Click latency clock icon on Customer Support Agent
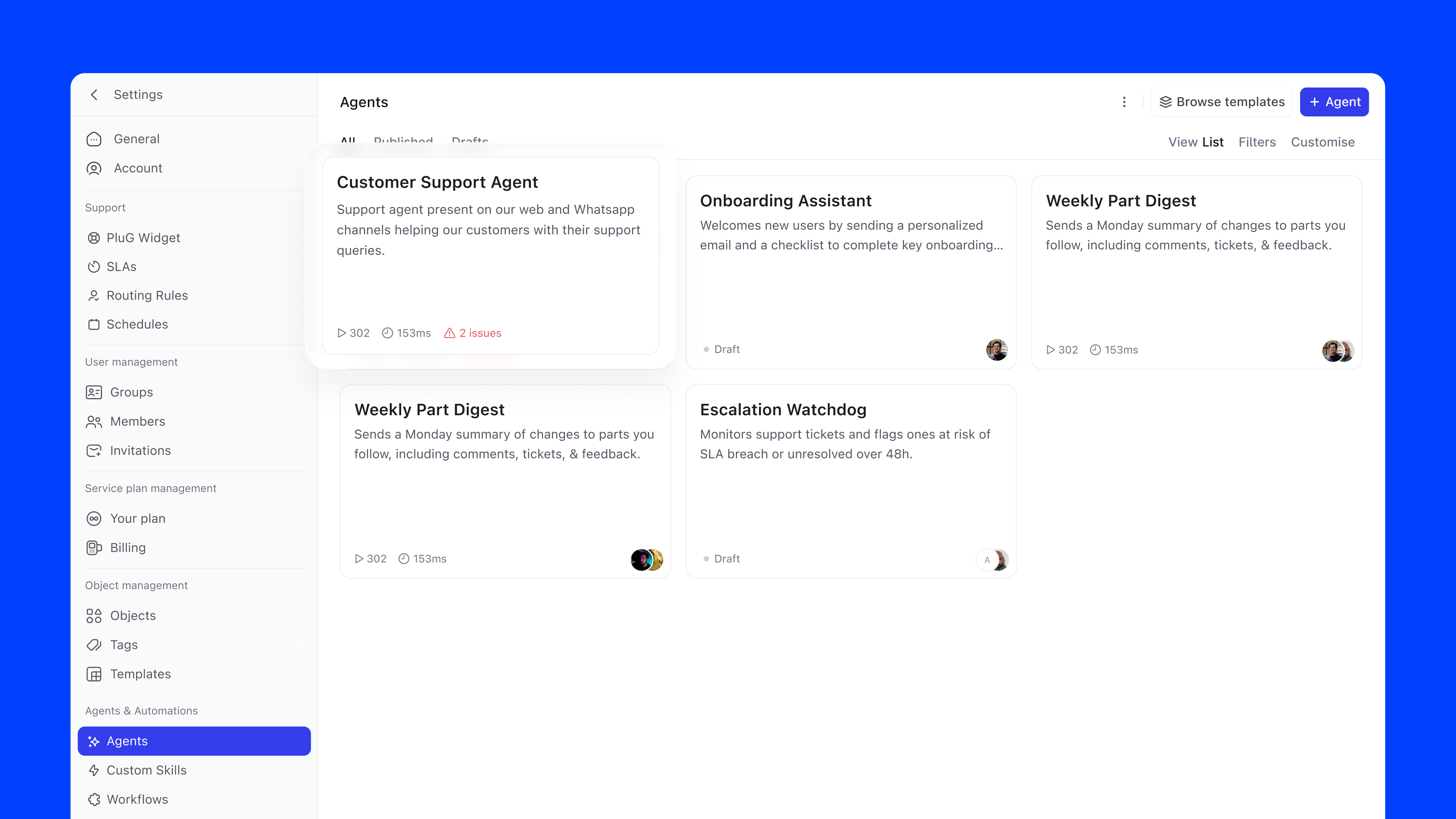1456x819 pixels. click(387, 333)
